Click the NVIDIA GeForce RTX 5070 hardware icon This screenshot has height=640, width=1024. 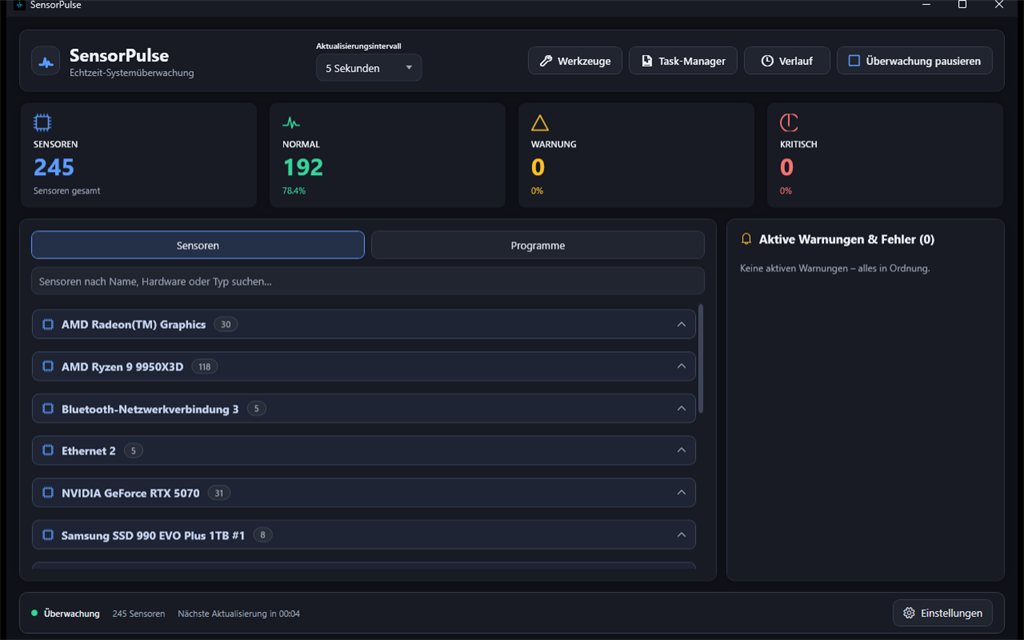coord(48,493)
